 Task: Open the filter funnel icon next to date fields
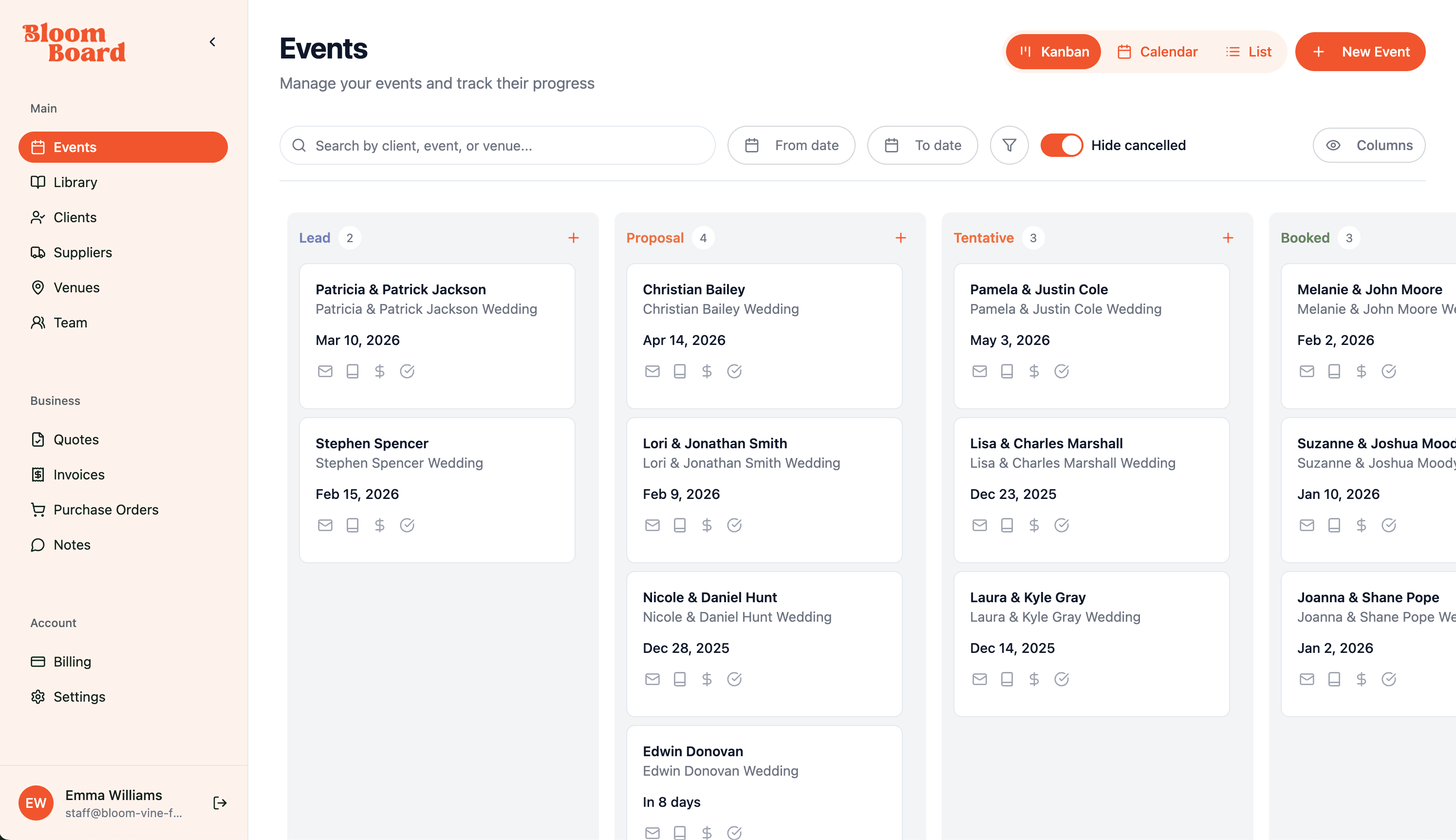[x=1008, y=145]
